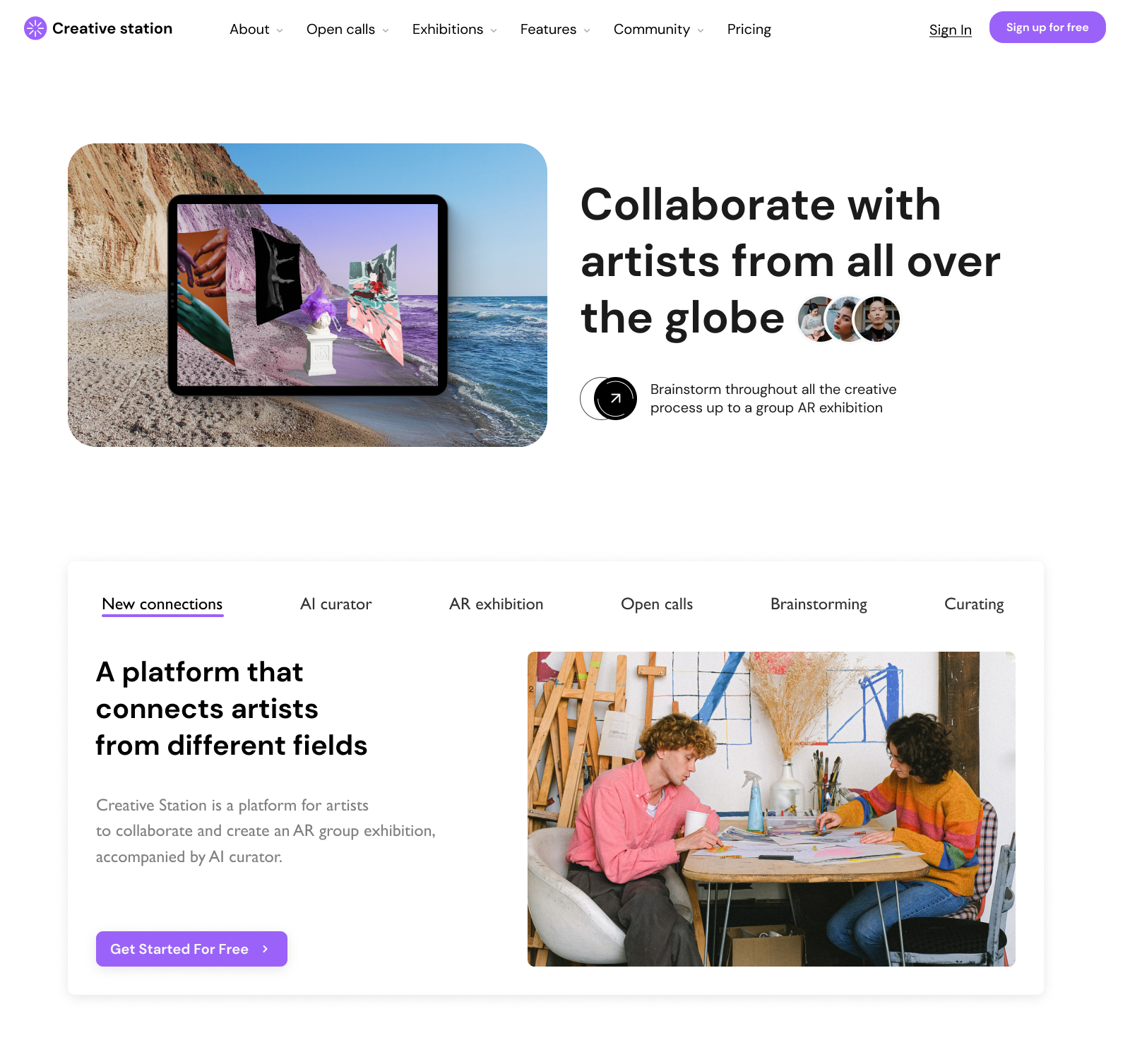
Task: Open the Curating tab
Action: coord(974,604)
